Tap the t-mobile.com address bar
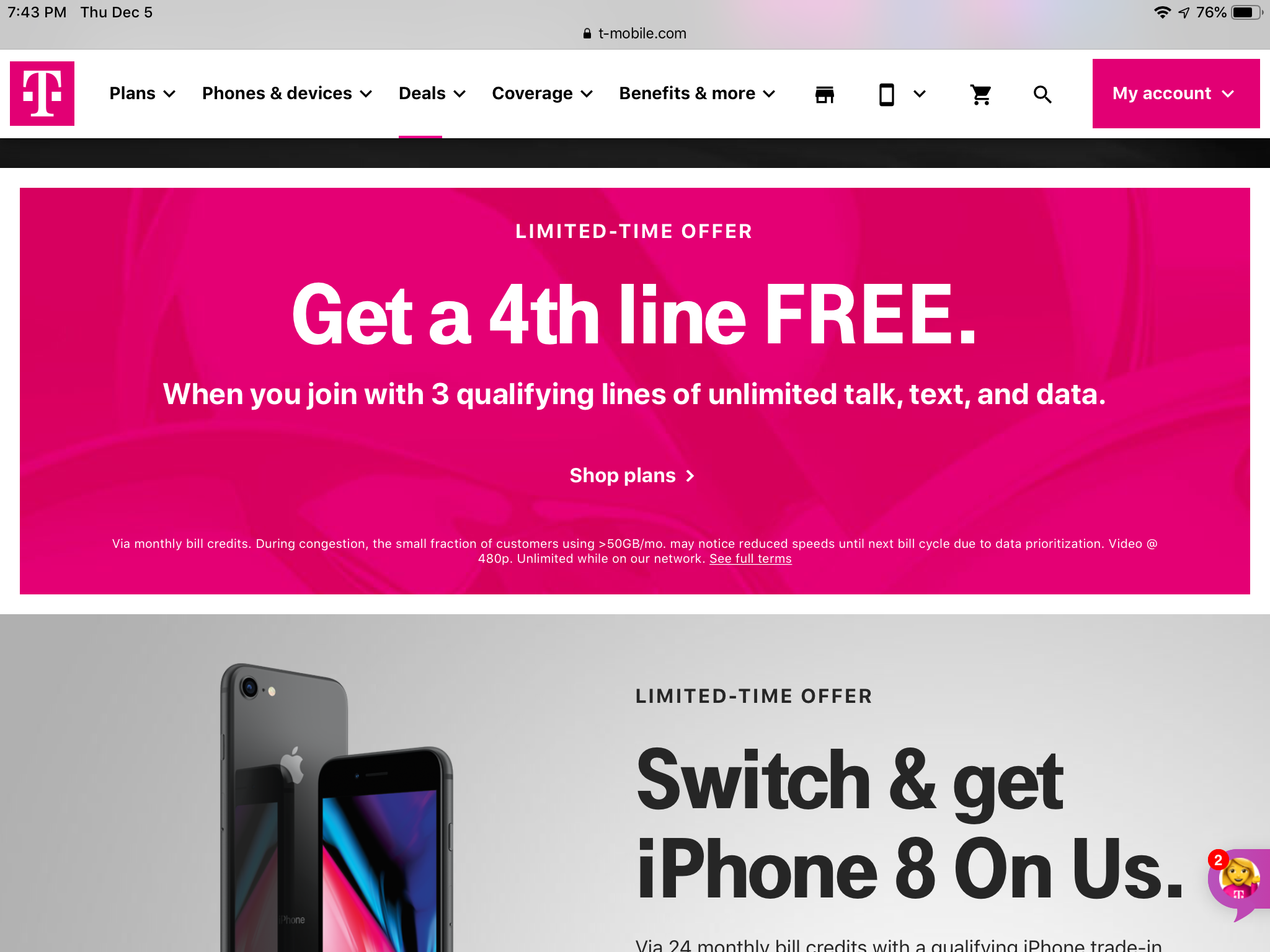The image size is (1270, 952). (635, 33)
